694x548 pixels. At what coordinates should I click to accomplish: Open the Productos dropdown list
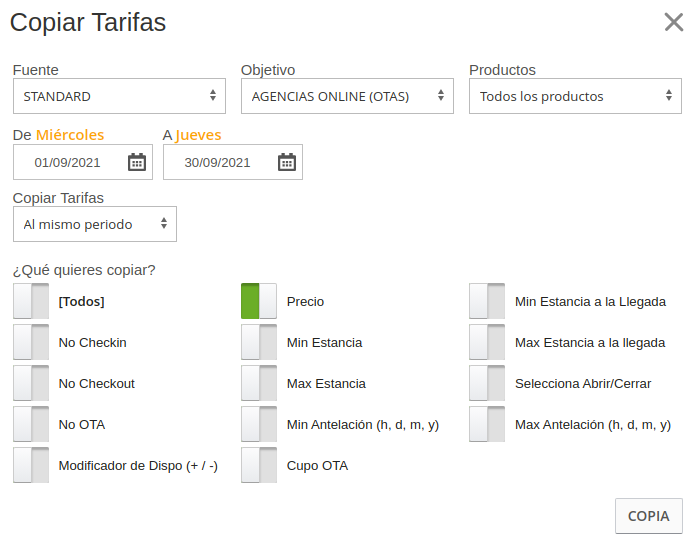click(x=575, y=96)
